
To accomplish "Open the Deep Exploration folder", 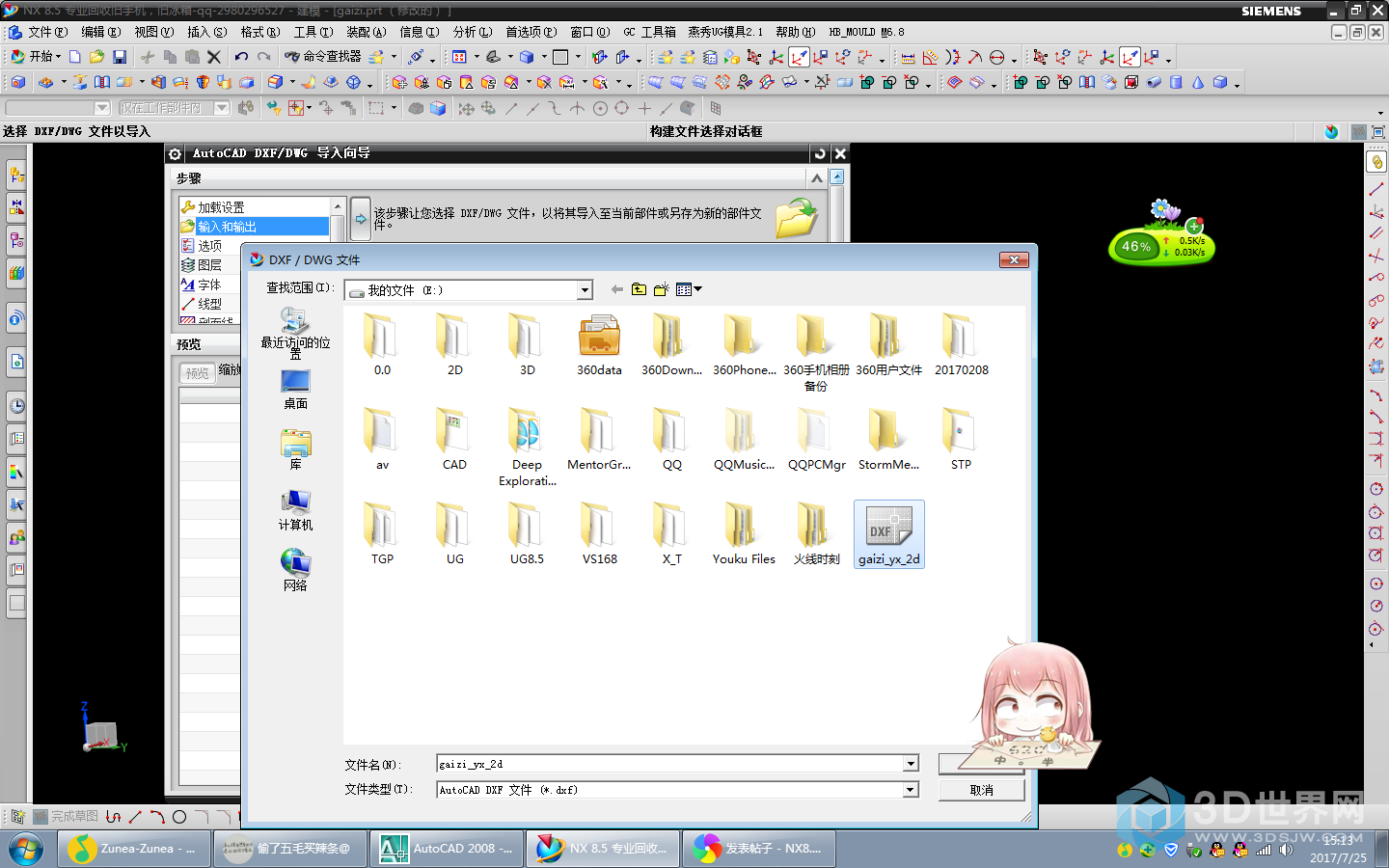I will [527, 447].
